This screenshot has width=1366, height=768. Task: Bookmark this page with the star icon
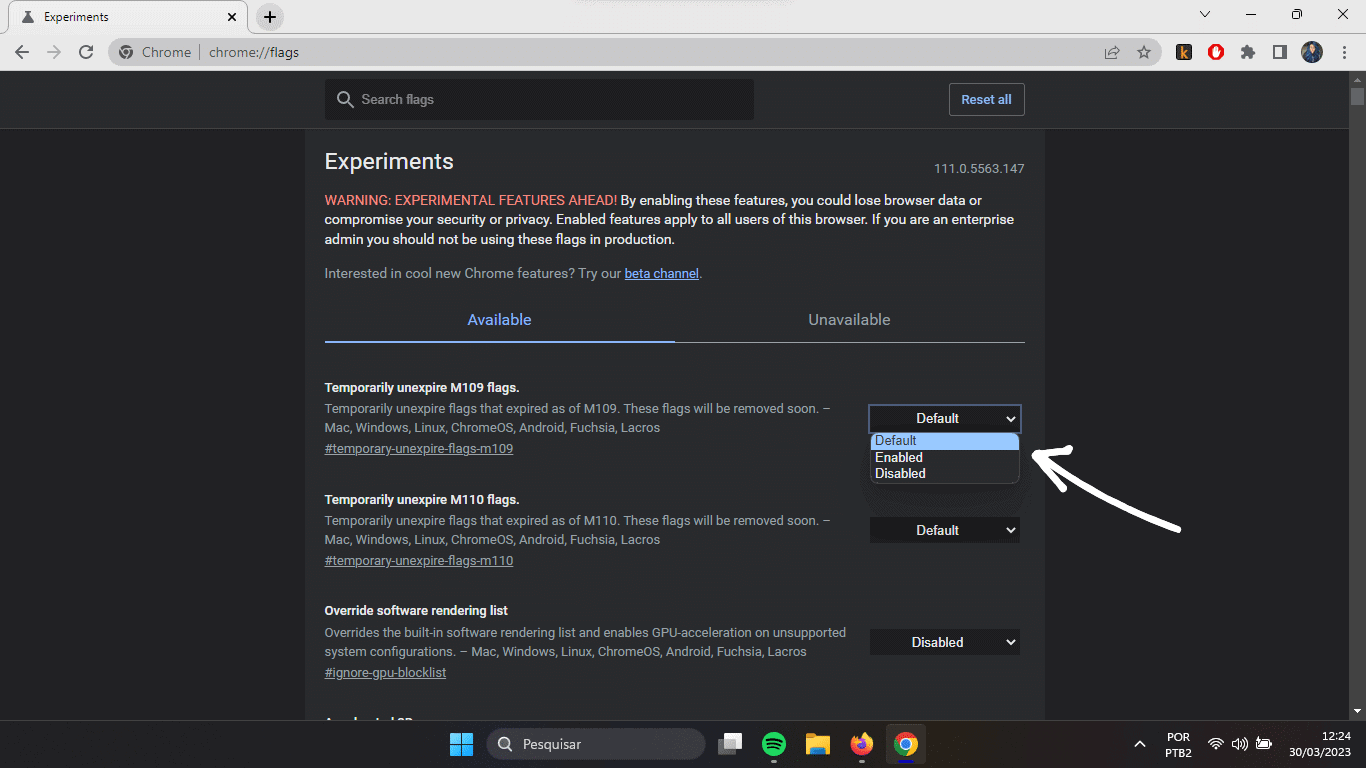(x=1144, y=52)
